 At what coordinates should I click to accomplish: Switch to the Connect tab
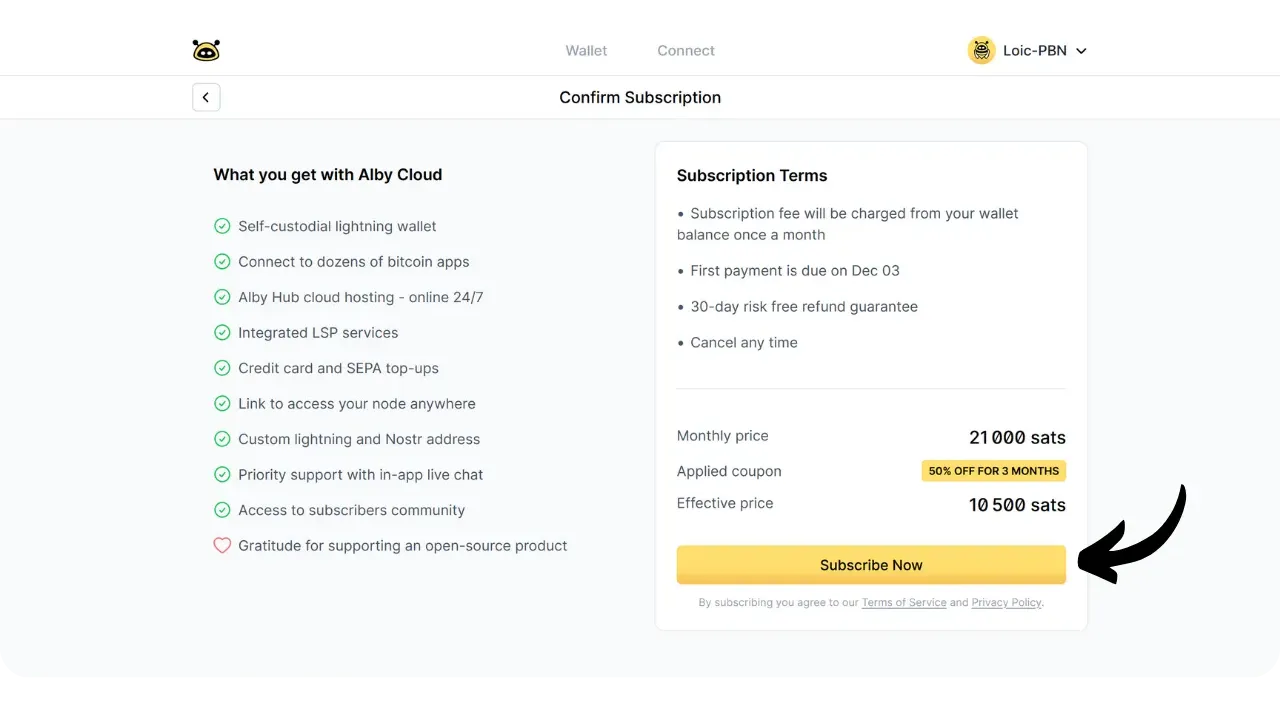686,50
